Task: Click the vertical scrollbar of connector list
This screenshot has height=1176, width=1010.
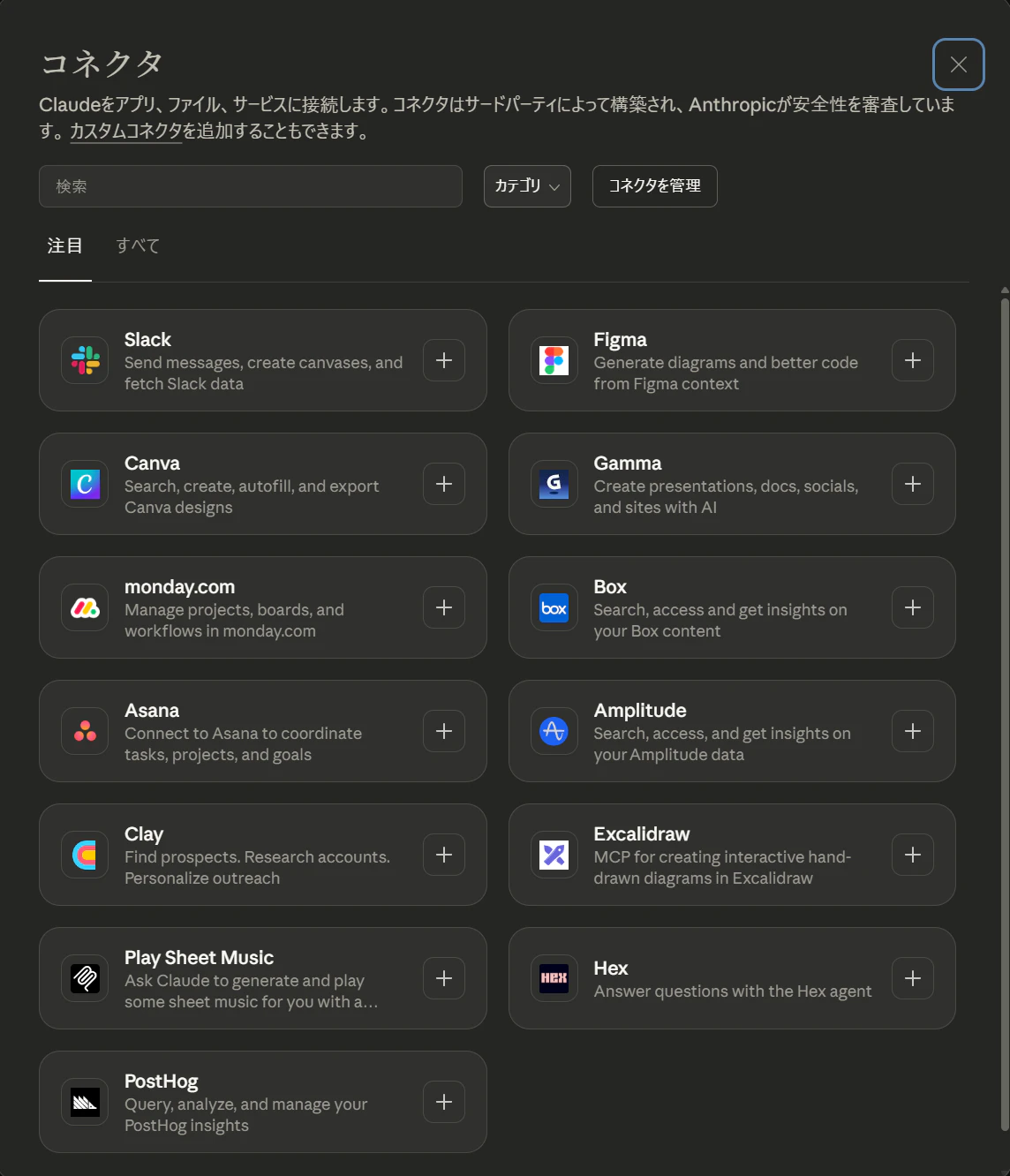Action: [1005, 715]
